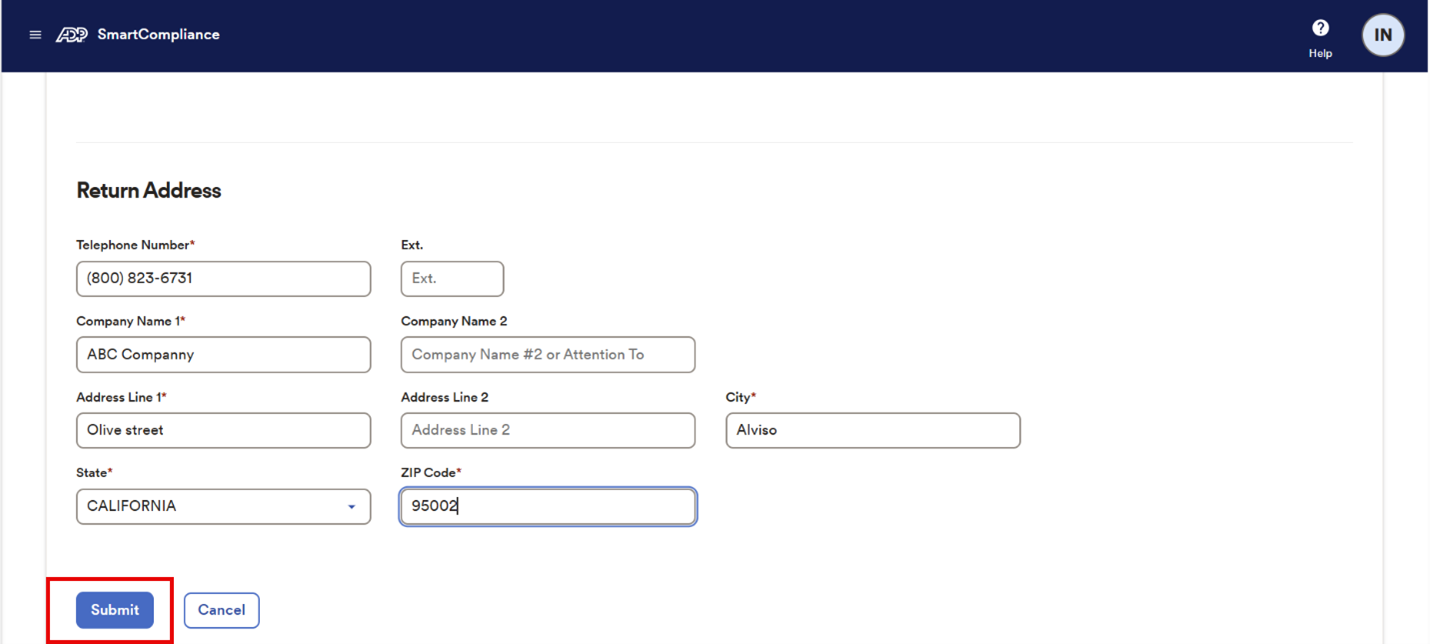Image resolution: width=1430 pixels, height=644 pixels.
Task: Click the Help question mark icon
Action: [1320, 28]
